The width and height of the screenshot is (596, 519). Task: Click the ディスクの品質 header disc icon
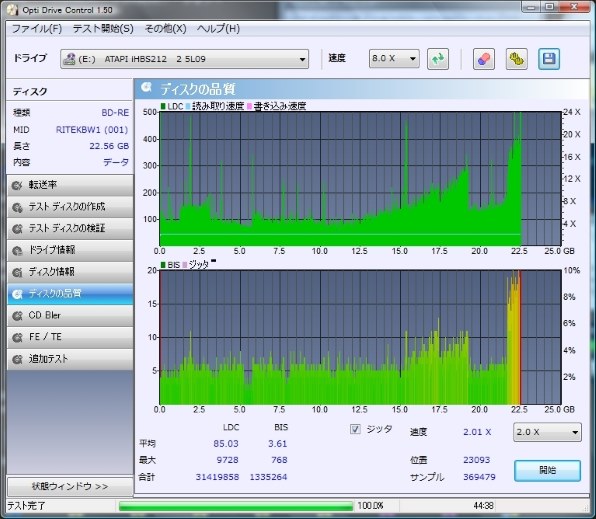pos(146,87)
